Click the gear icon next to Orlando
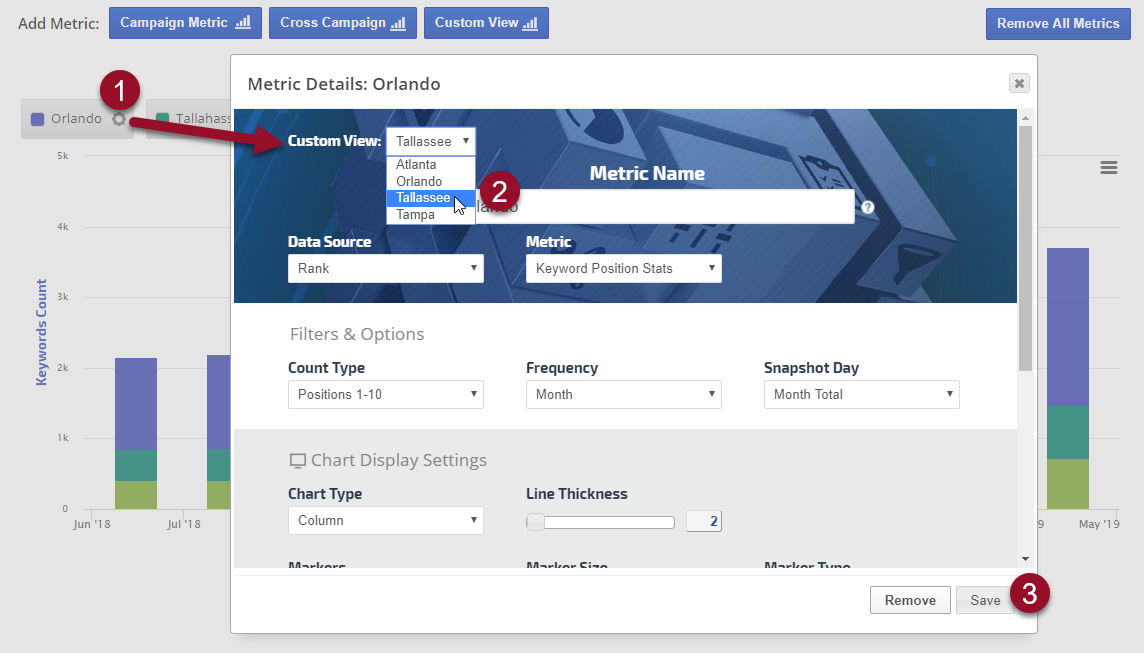The image size is (1144, 653). click(x=119, y=119)
